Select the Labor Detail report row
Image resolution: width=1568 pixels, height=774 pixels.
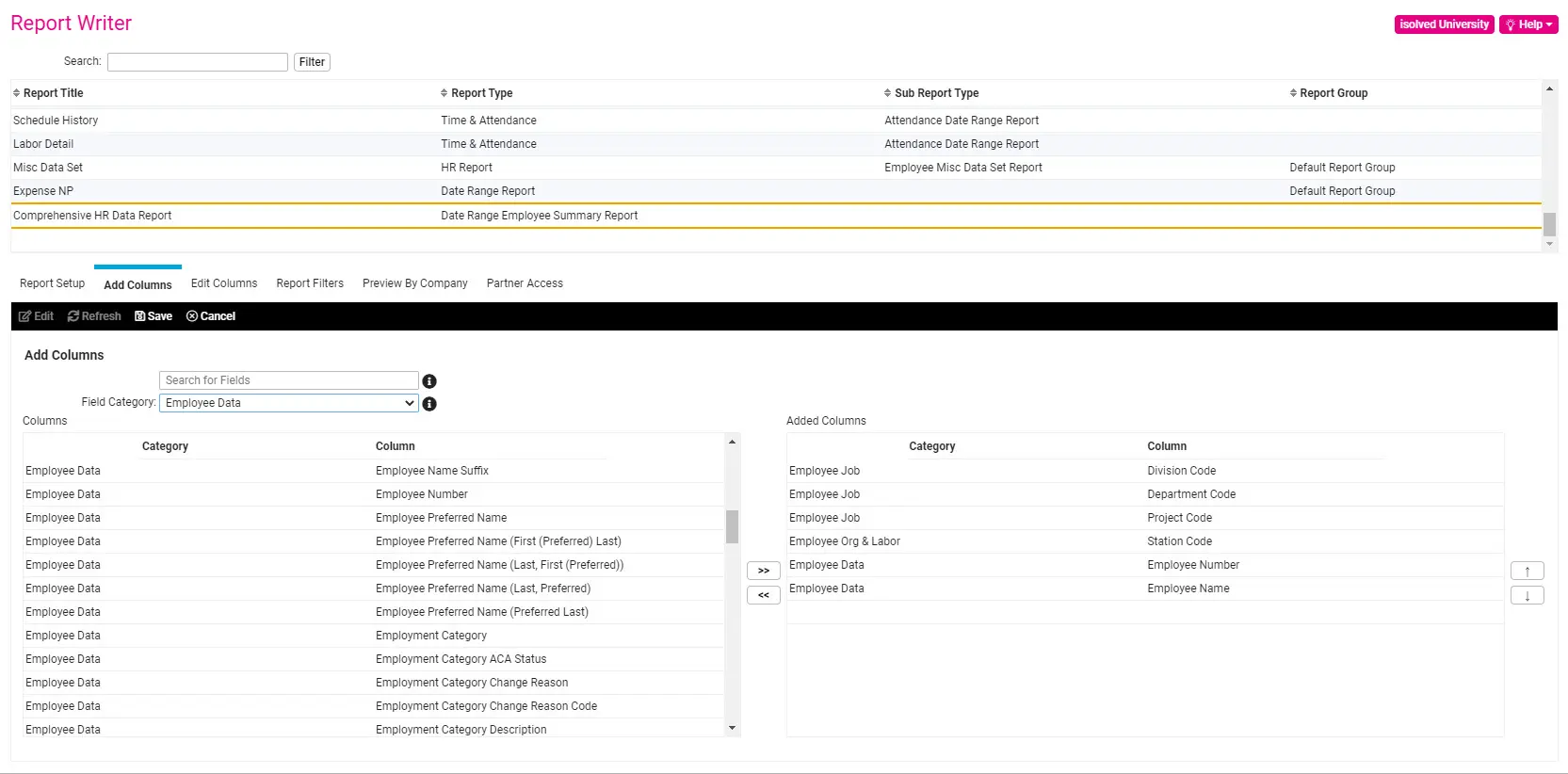776,144
